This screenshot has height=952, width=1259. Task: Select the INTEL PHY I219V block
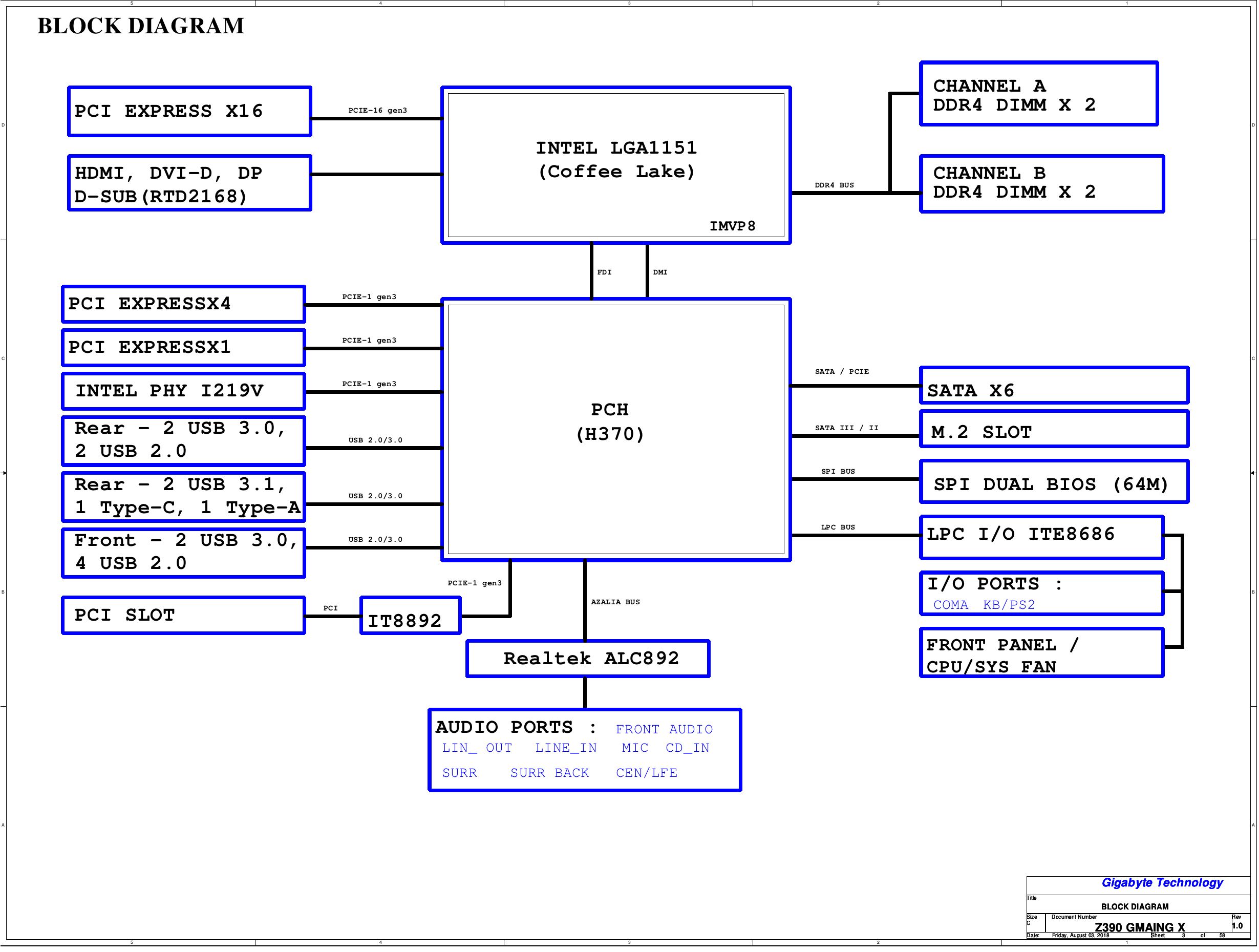click(x=184, y=391)
